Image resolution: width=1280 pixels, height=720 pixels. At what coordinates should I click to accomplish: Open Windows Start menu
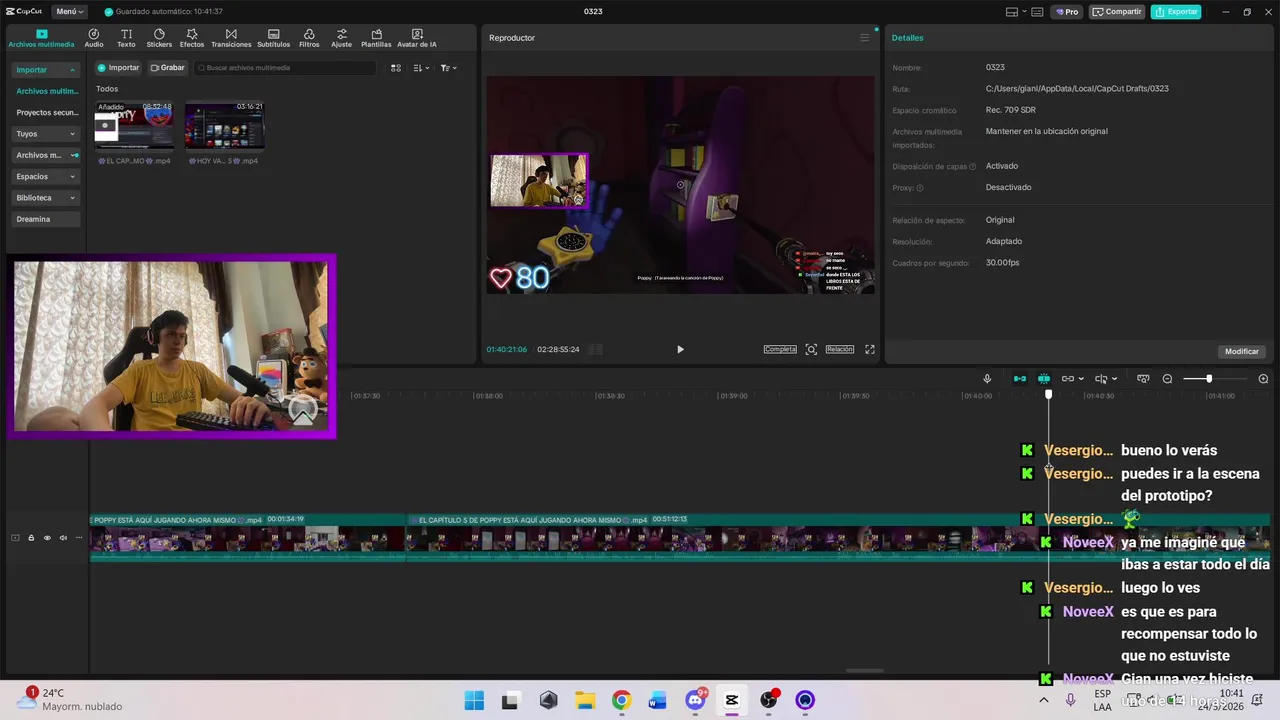(474, 700)
